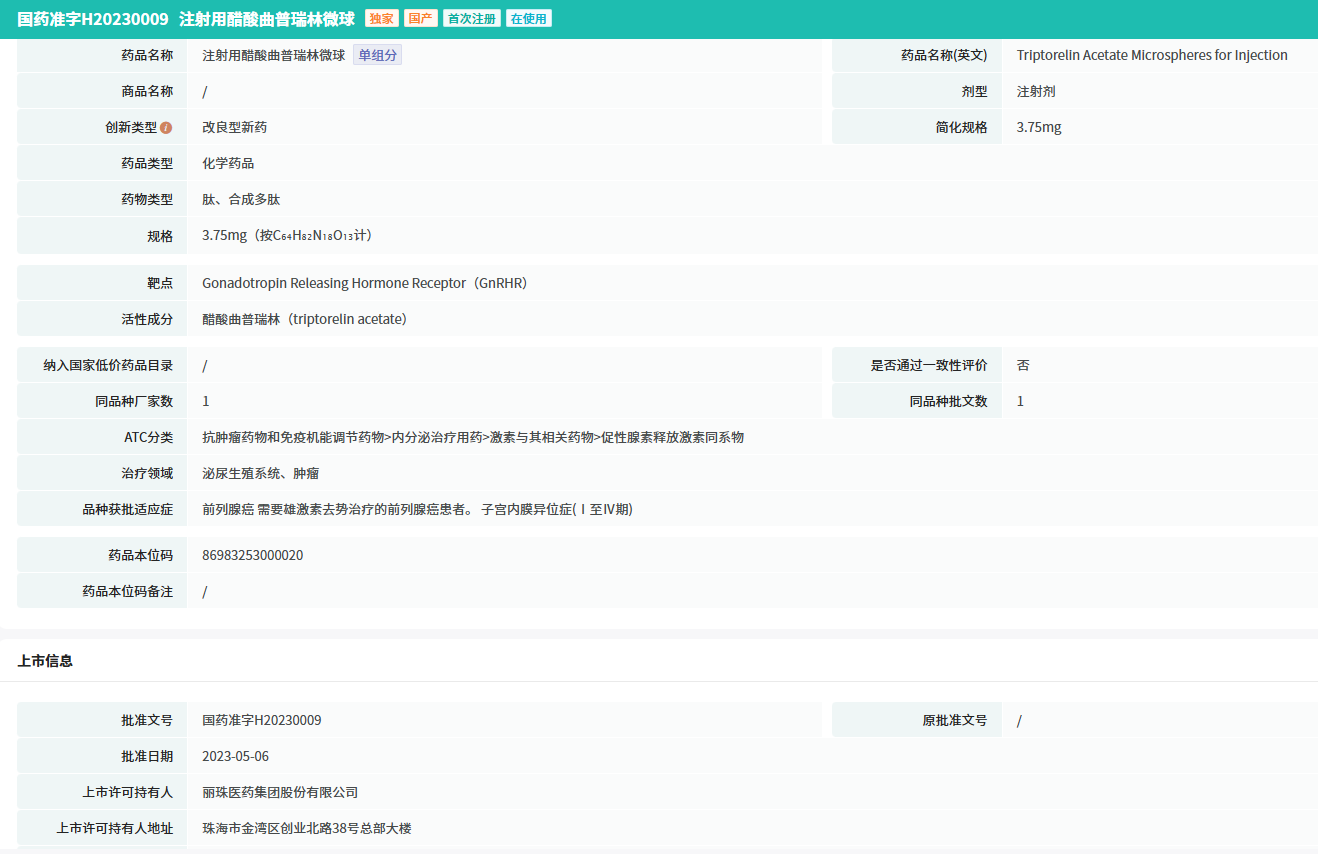
Task: Click the info icon beside 创新类型
Action: click(x=166, y=128)
